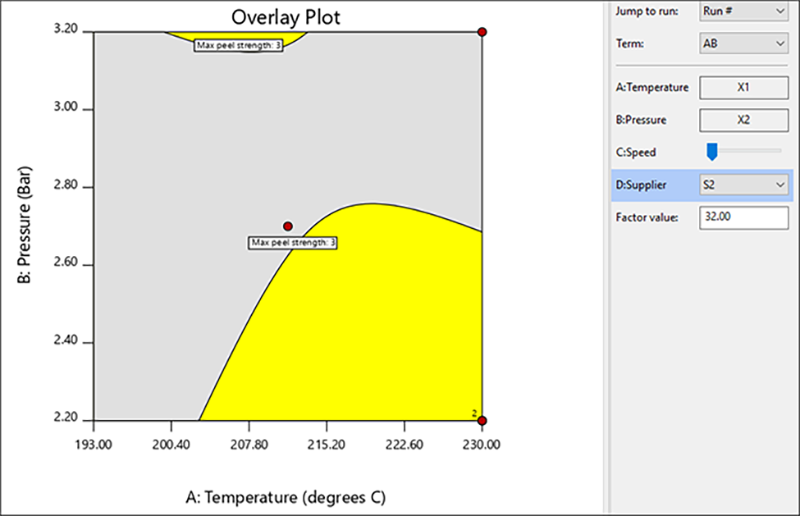
Task: Click the red point at bottom-right plot corner
Action: (482, 420)
